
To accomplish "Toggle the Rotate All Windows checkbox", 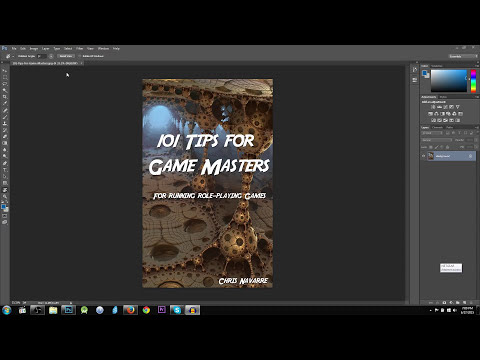I will click(80, 56).
